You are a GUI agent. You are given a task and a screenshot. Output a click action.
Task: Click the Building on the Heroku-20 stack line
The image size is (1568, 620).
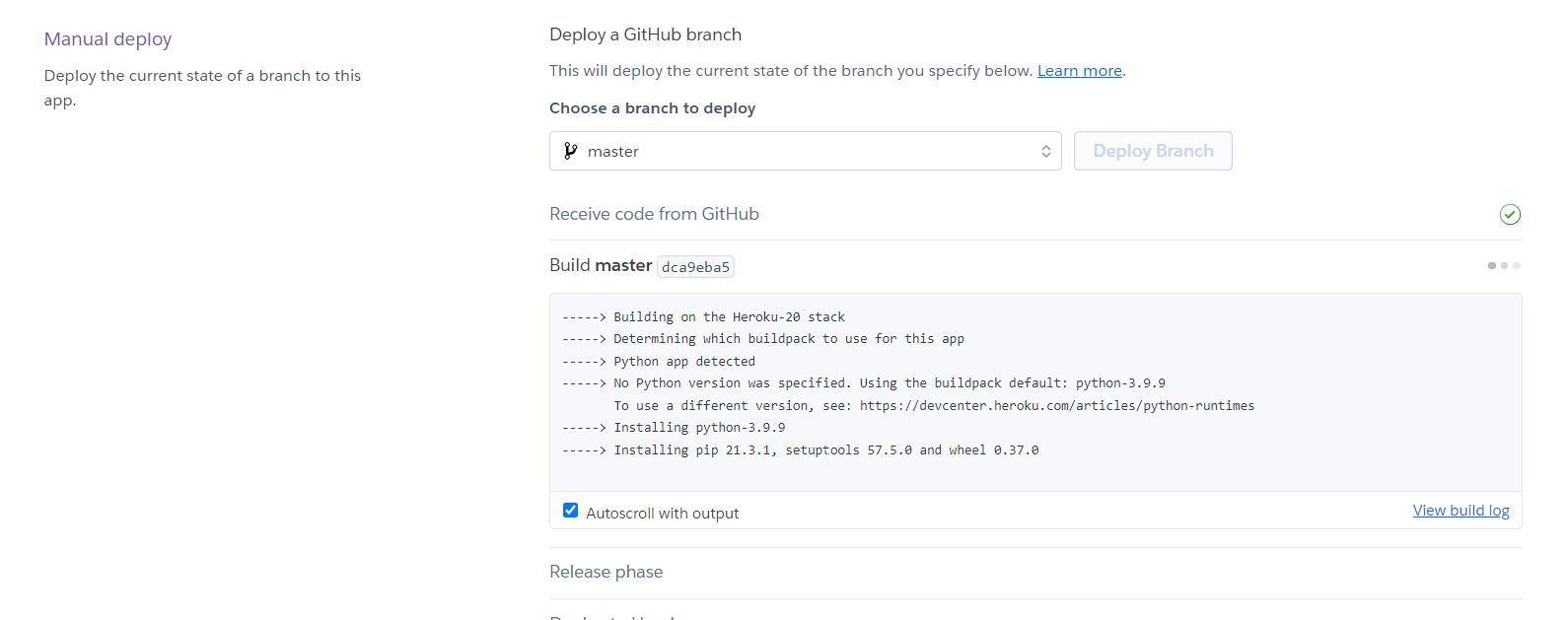coord(703,316)
